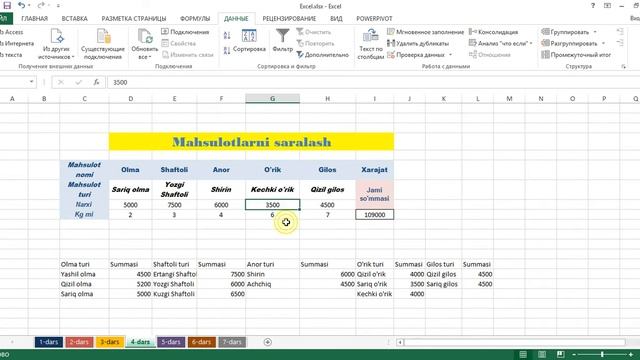Select column G header
The image size is (640, 360).
pos(273,99)
